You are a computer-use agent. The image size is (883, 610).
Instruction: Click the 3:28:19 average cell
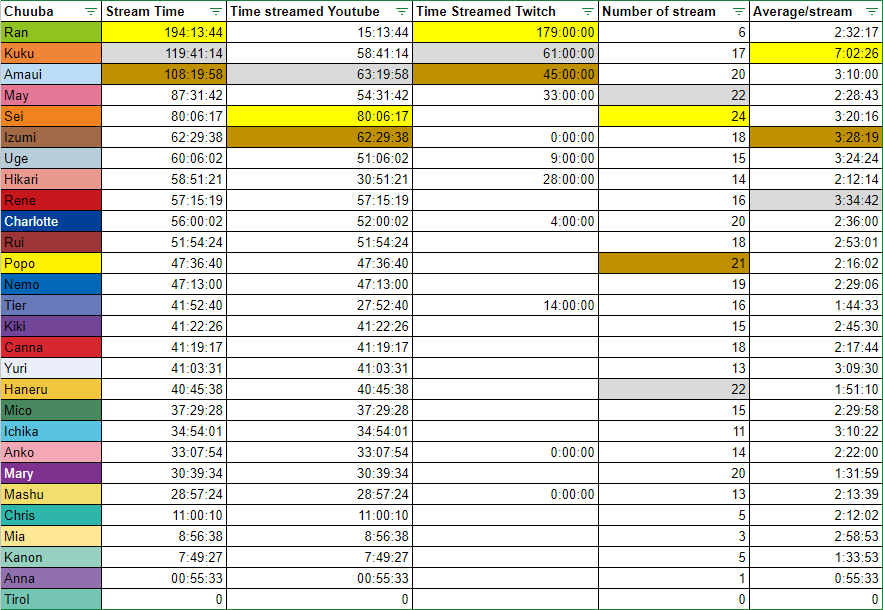point(816,137)
